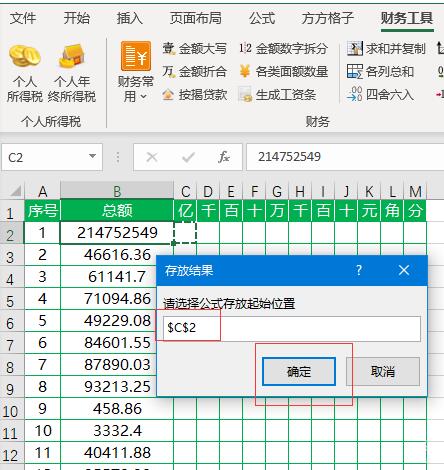
Task: Open 按揭贷款 calculator
Action: (194, 95)
